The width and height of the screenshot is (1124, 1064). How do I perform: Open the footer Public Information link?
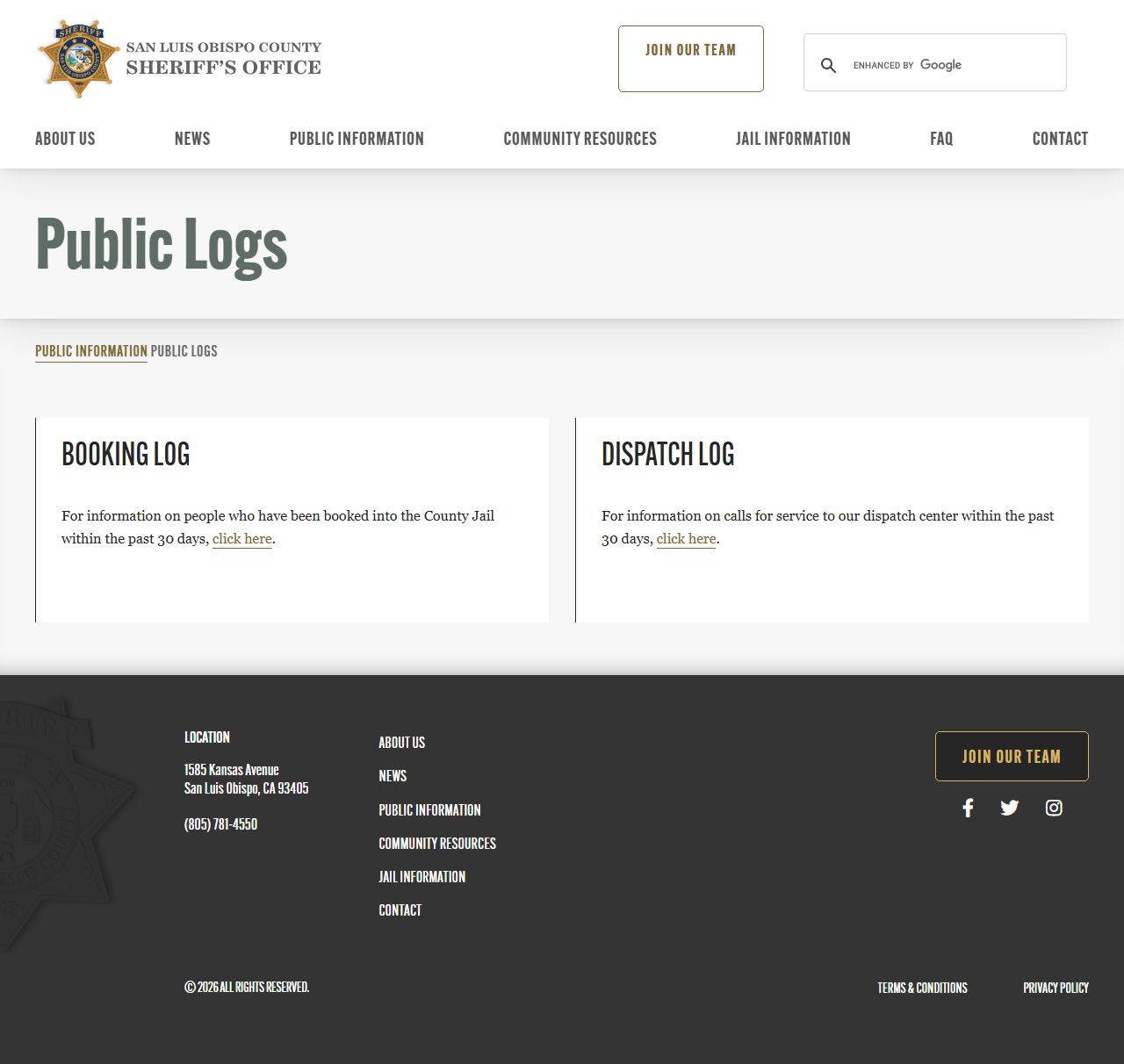[x=429, y=810]
